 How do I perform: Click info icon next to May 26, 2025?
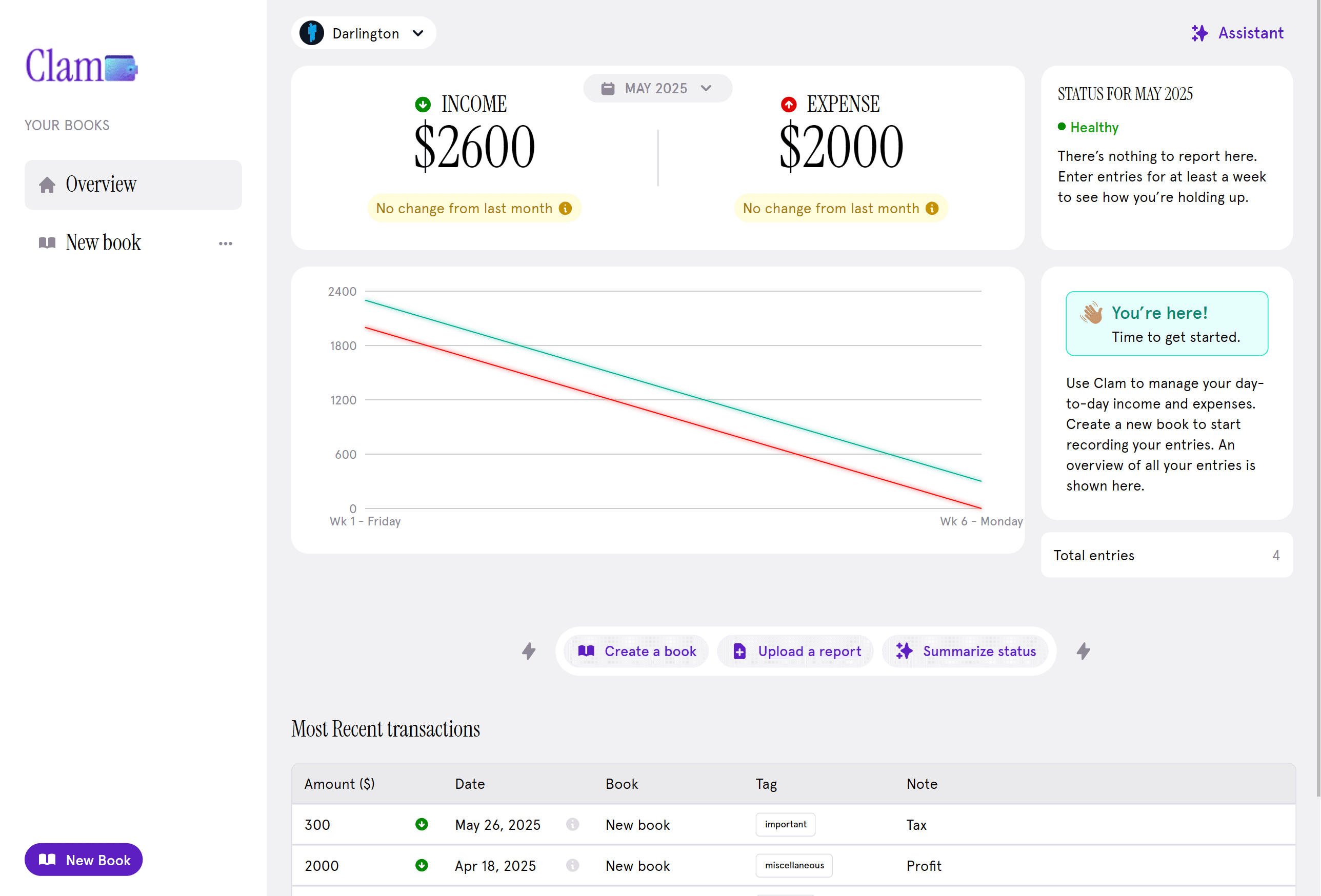[x=572, y=824]
